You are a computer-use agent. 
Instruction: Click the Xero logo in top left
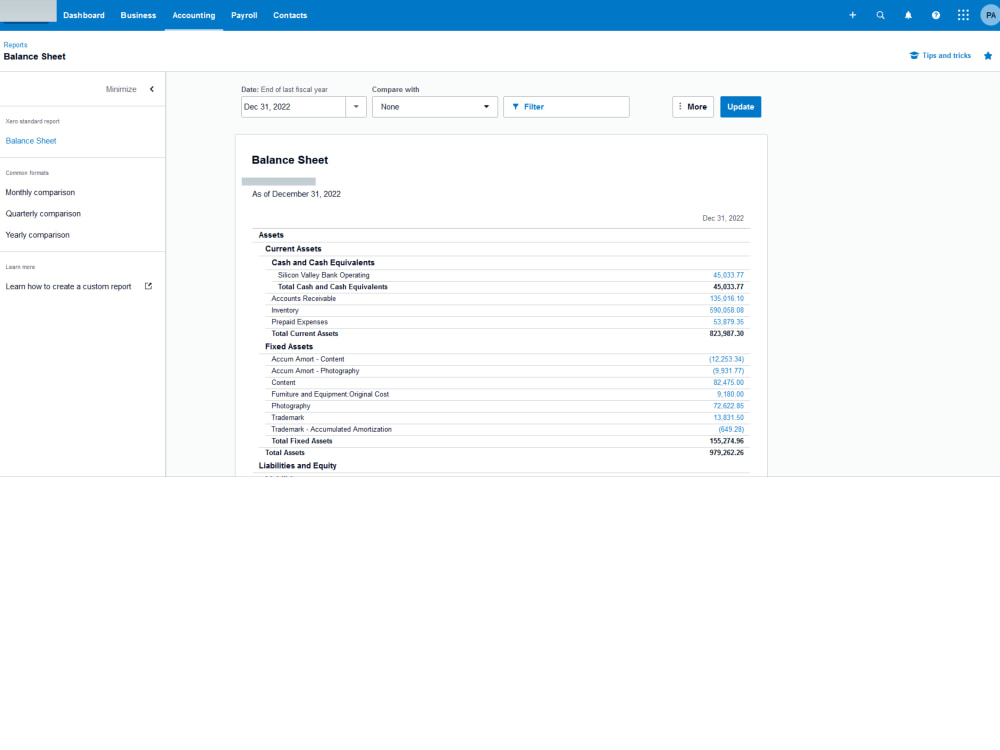click(27, 12)
